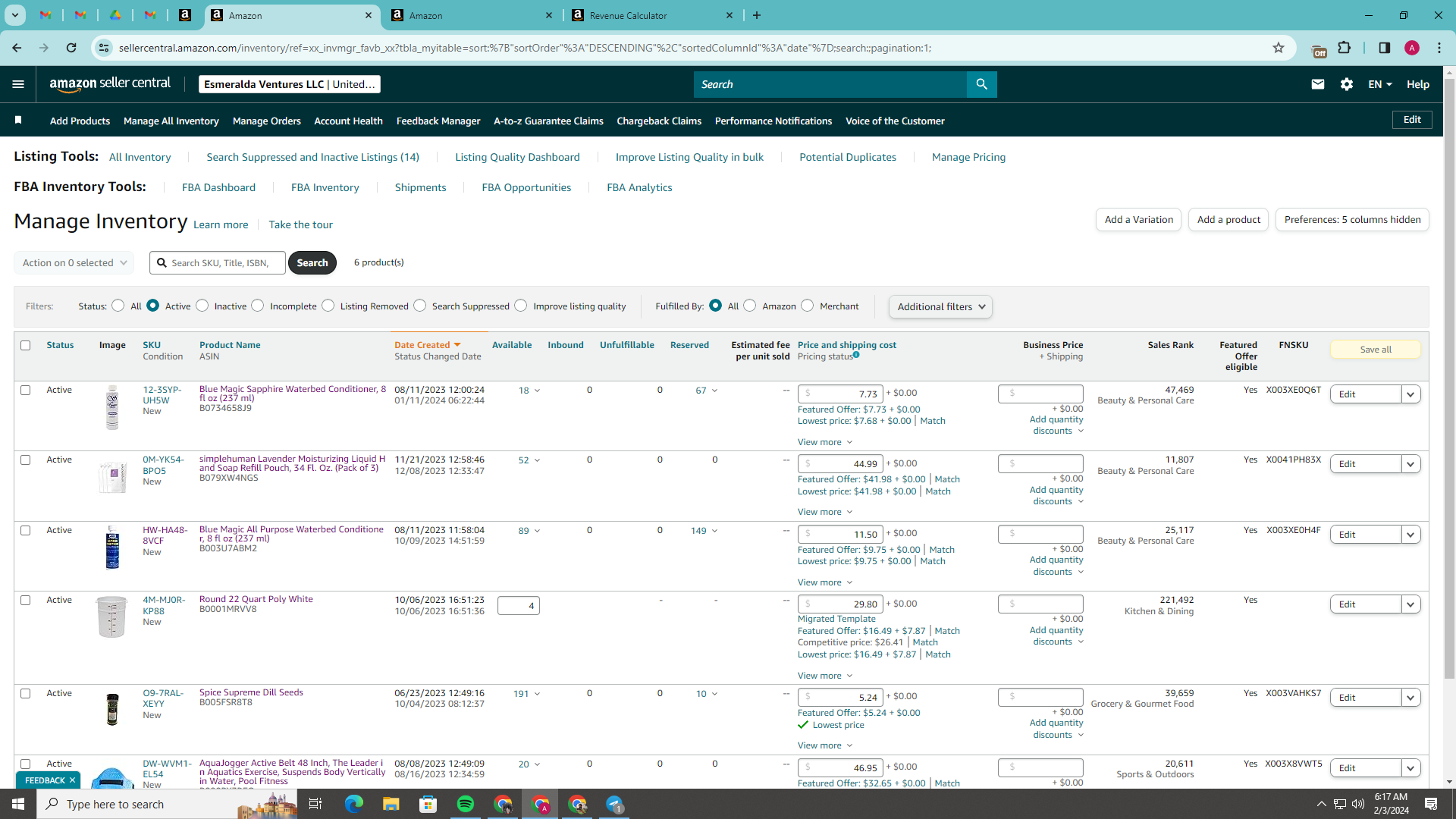Click the Save all button

pyautogui.click(x=1375, y=350)
